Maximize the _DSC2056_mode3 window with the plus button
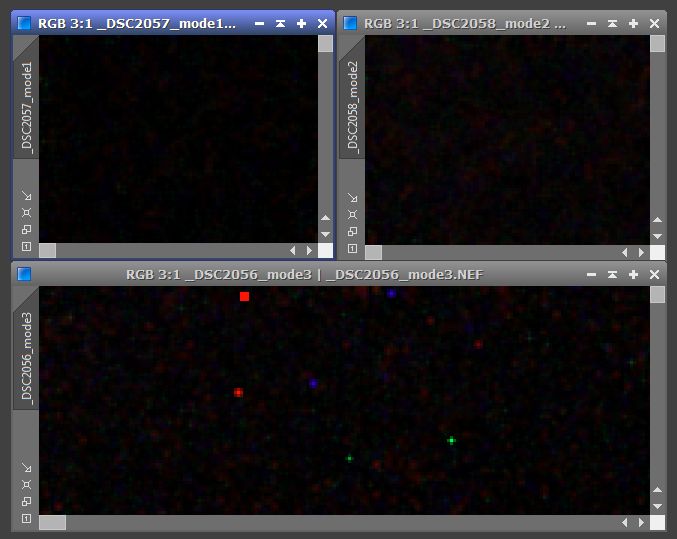 [633, 274]
